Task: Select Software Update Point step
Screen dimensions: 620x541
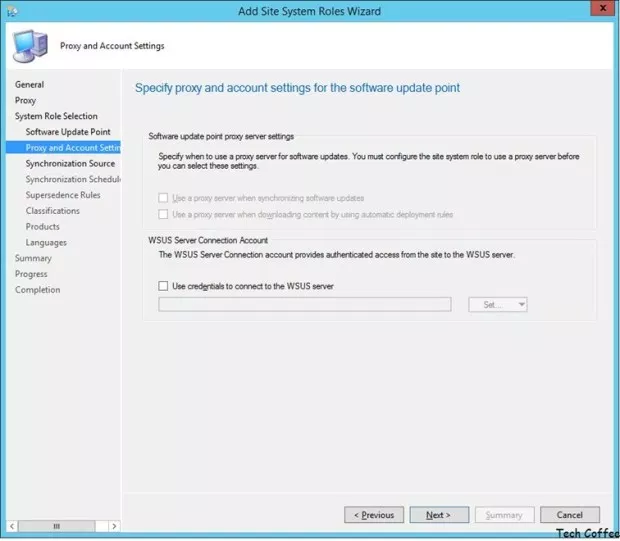Action: click(68, 132)
